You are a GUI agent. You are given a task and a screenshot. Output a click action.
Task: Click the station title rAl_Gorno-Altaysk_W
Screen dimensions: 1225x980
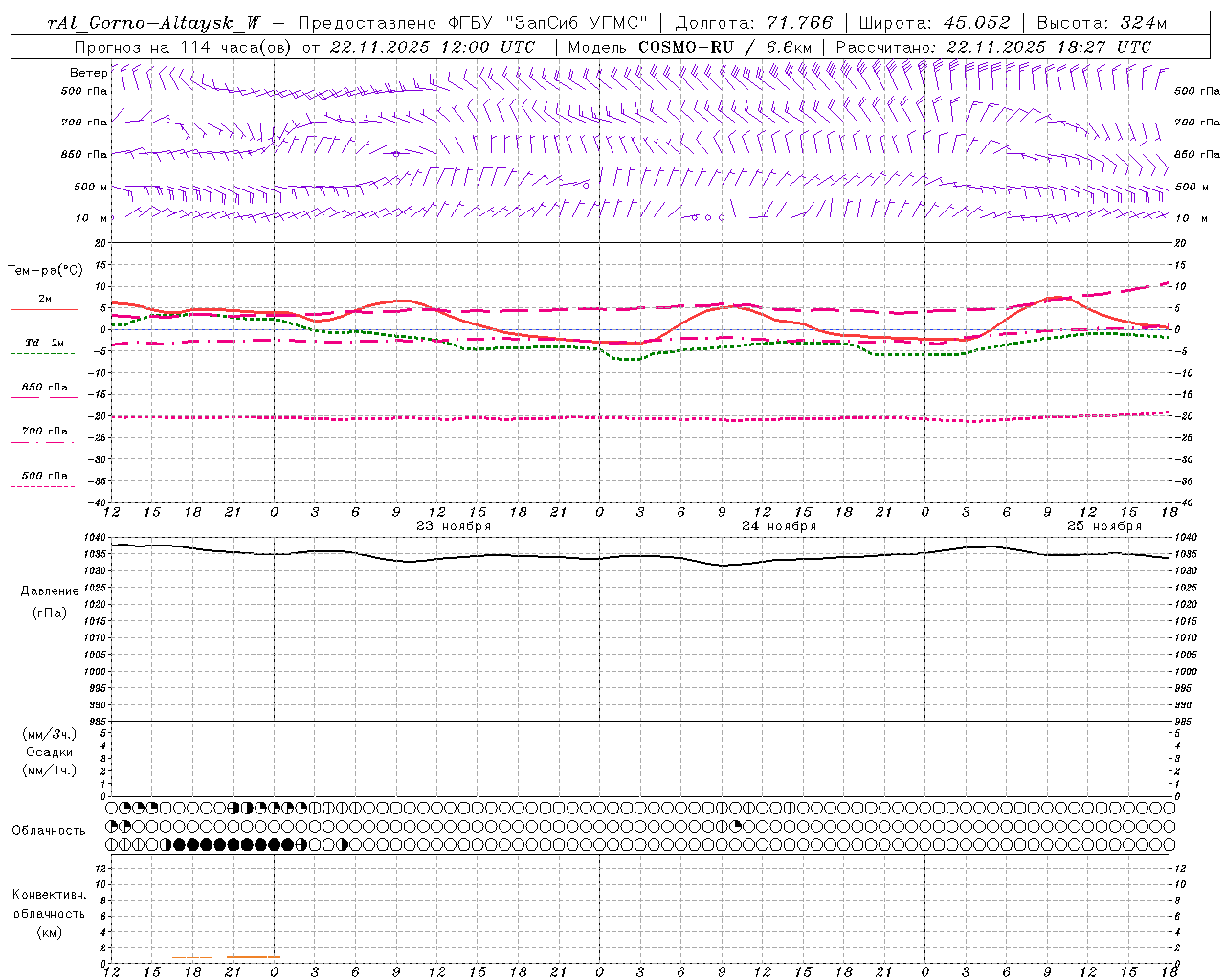[154, 23]
